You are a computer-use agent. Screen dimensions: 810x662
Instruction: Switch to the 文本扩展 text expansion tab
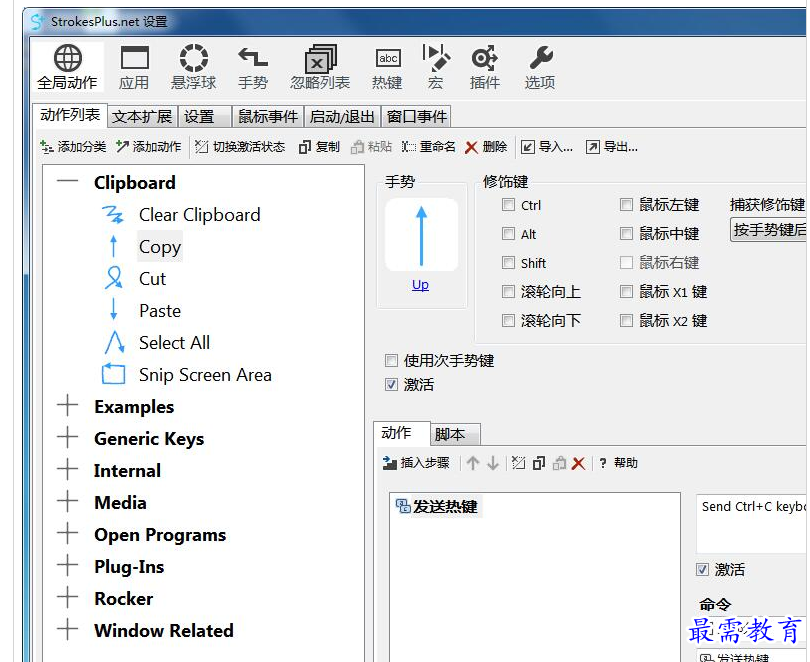(142, 117)
